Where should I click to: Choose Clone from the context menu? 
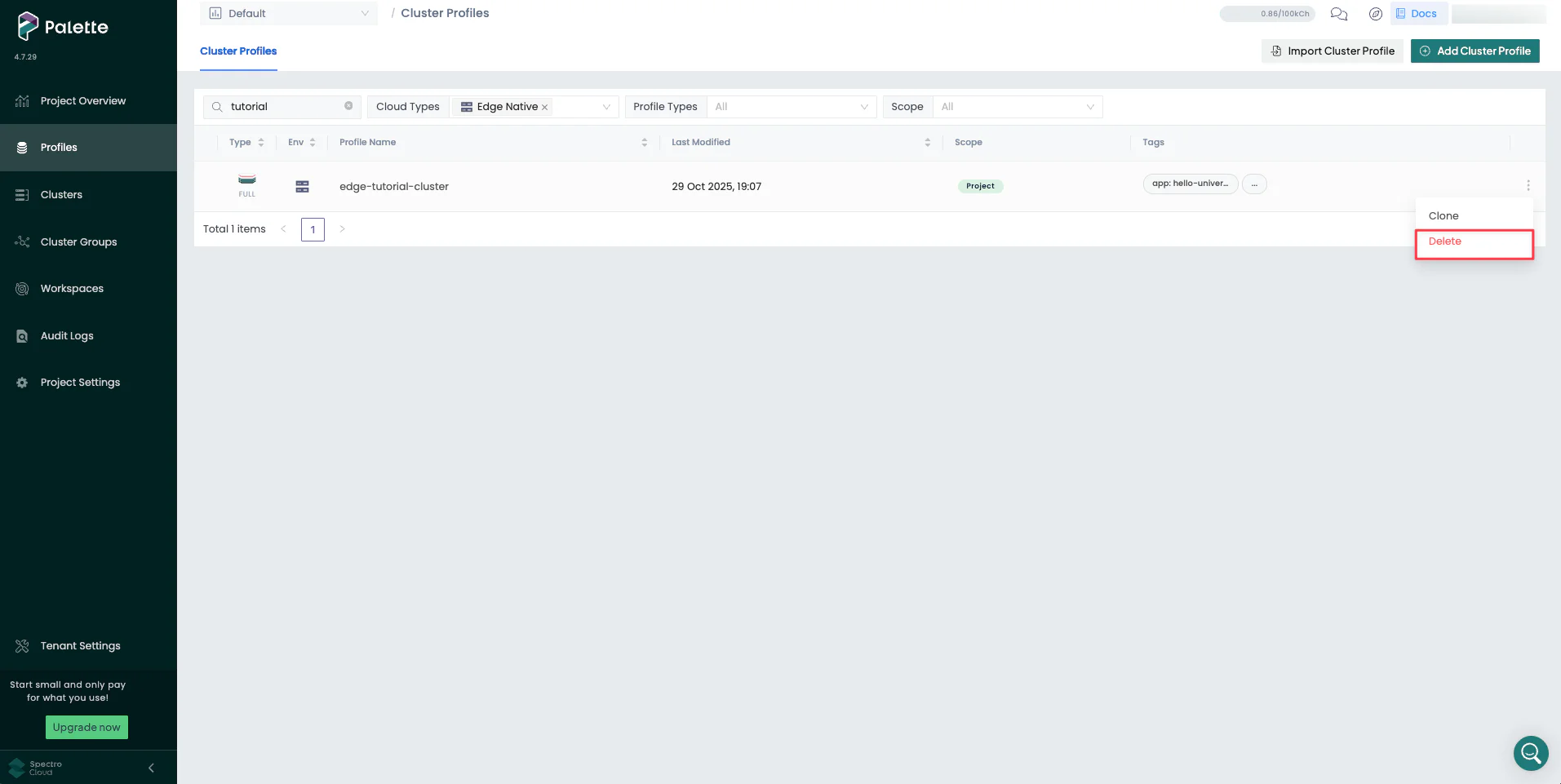pos(1443,215)
